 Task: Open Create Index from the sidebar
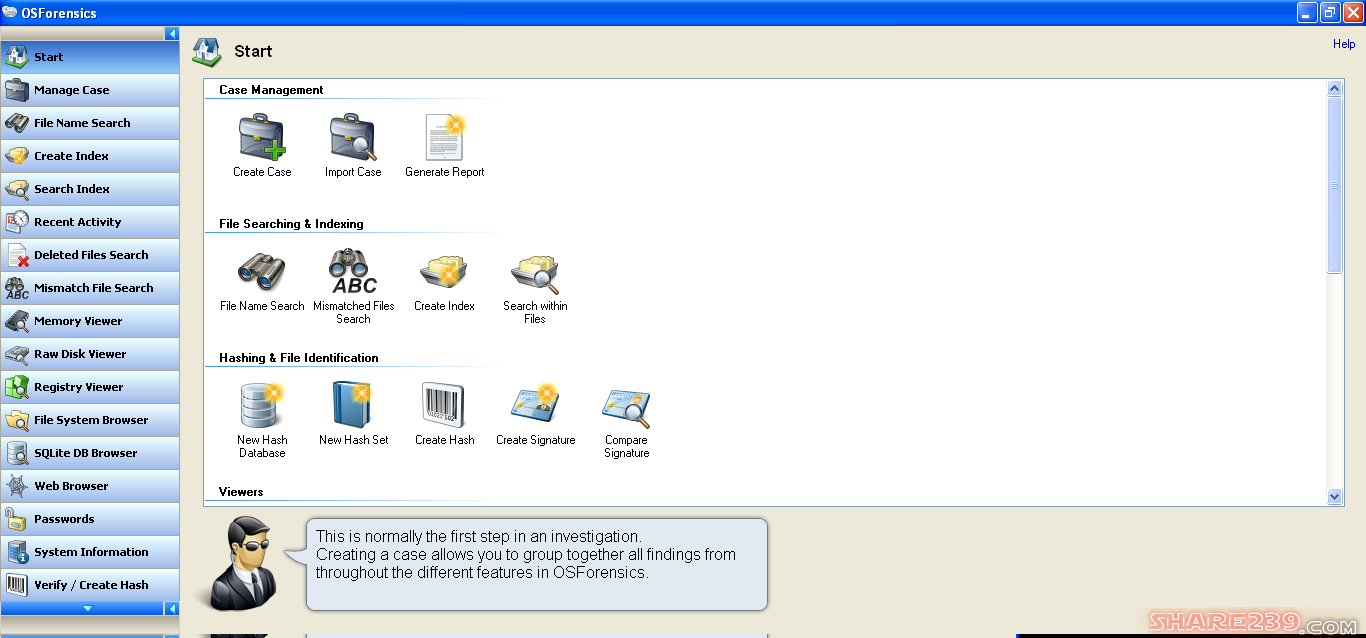(x=90, y=156)
